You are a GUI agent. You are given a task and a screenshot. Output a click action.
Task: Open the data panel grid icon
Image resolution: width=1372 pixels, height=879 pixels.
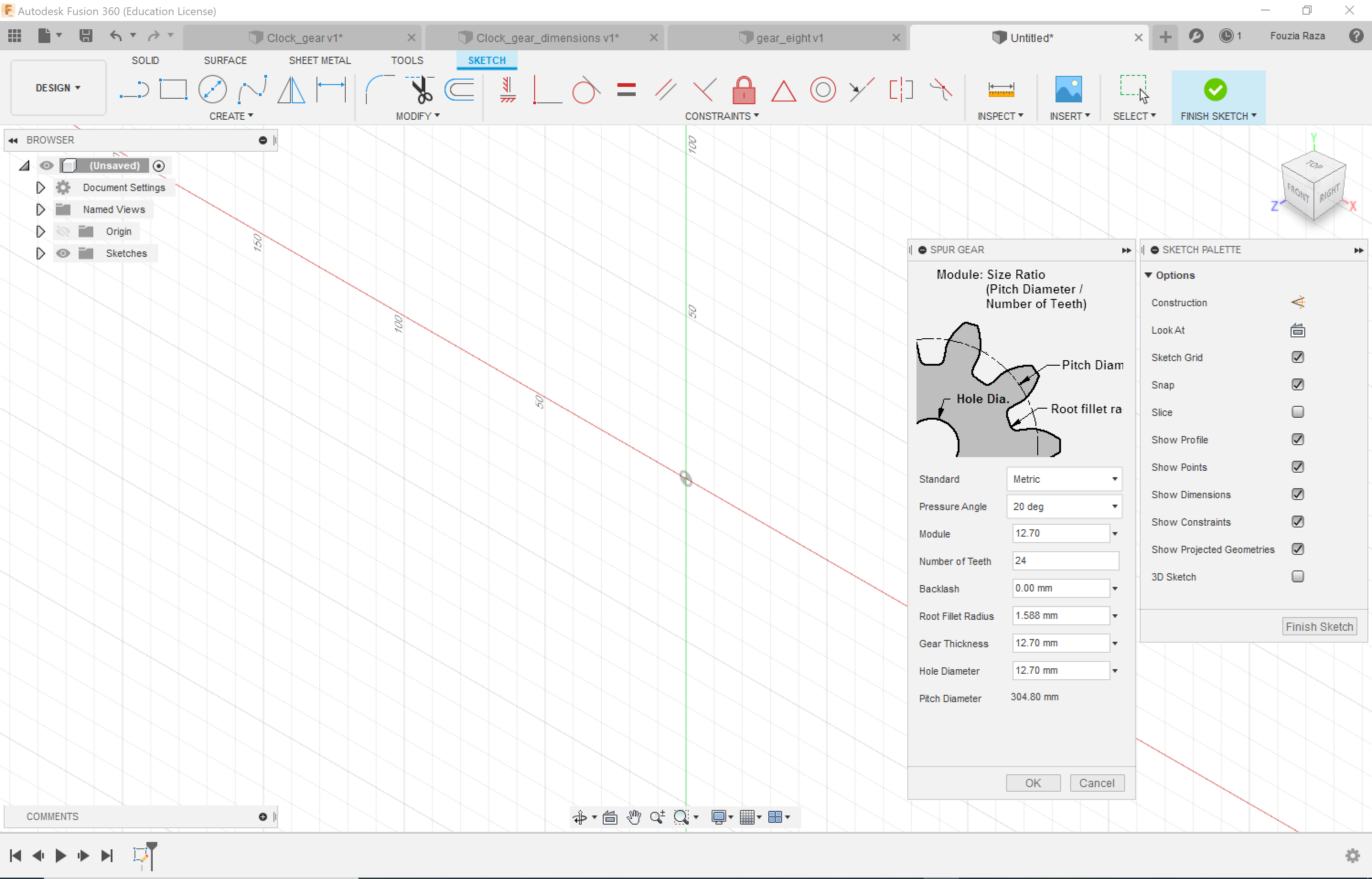(x=15, y=36)
